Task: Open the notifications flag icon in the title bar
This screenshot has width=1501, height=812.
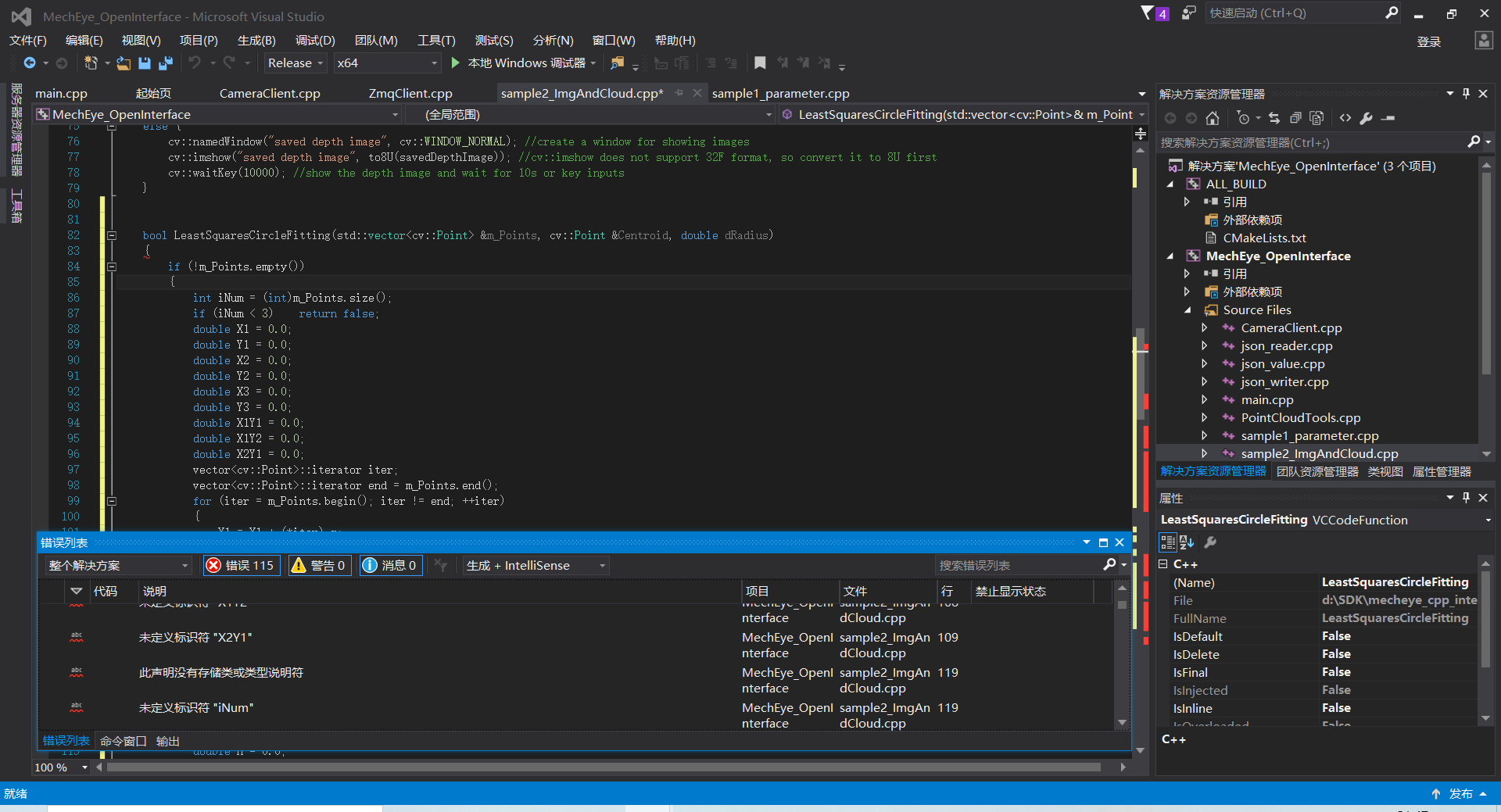Action: [1147, 13]
